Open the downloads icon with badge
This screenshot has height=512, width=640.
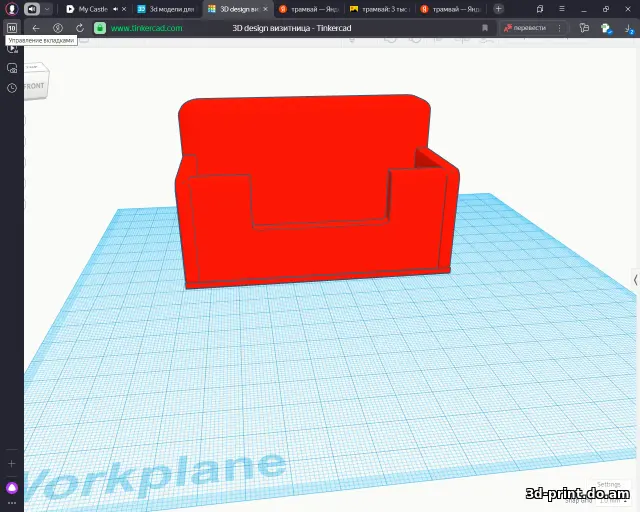pyautogui.click(x=629, y=28)
